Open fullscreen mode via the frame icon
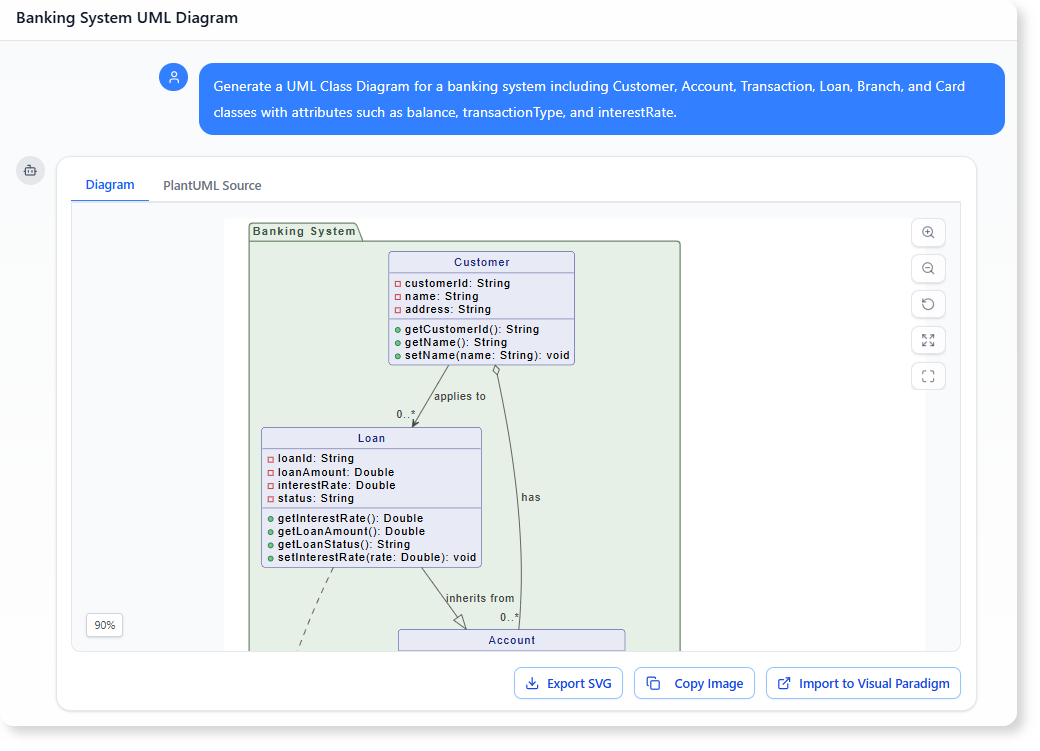 coord(928,376)
